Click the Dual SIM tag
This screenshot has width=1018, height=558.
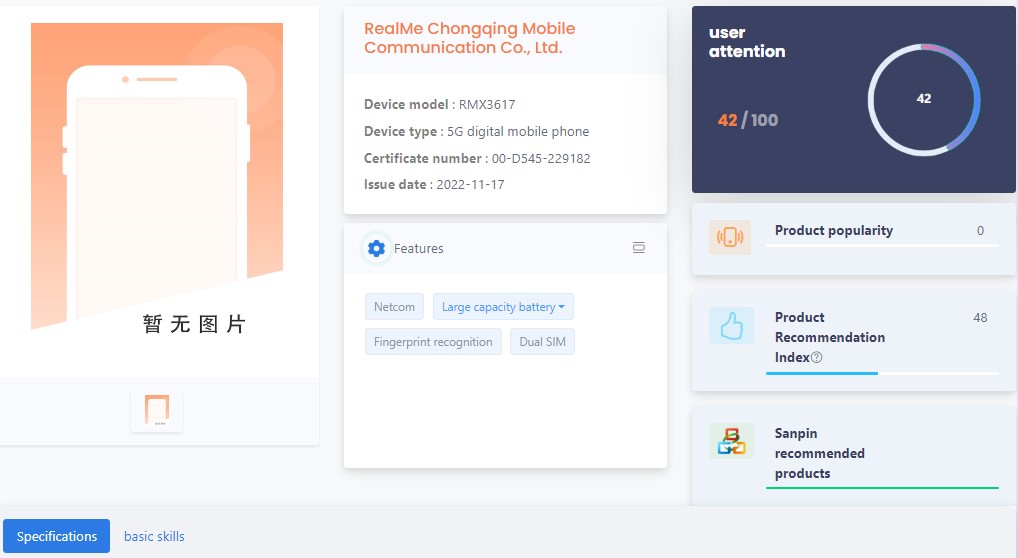542,342
